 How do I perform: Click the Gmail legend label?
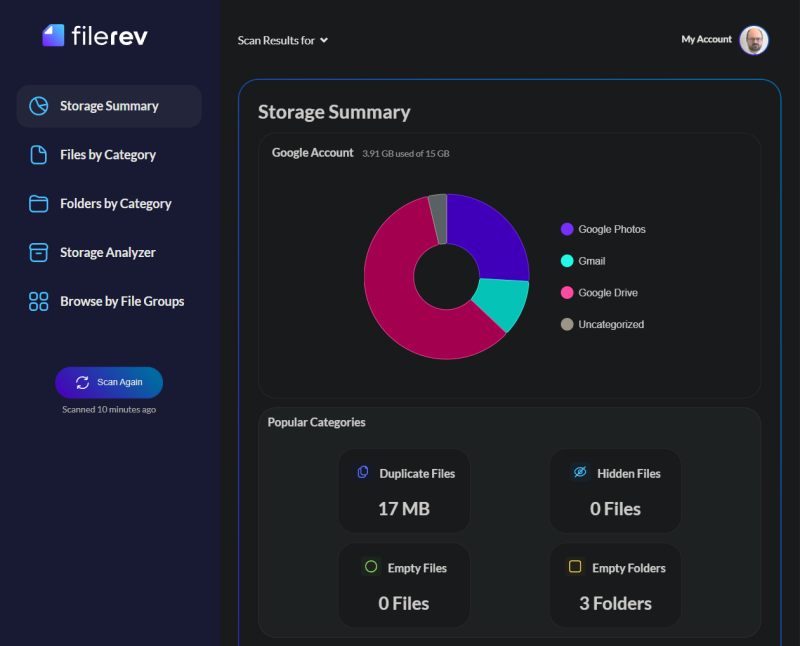[x=591, y=261]
